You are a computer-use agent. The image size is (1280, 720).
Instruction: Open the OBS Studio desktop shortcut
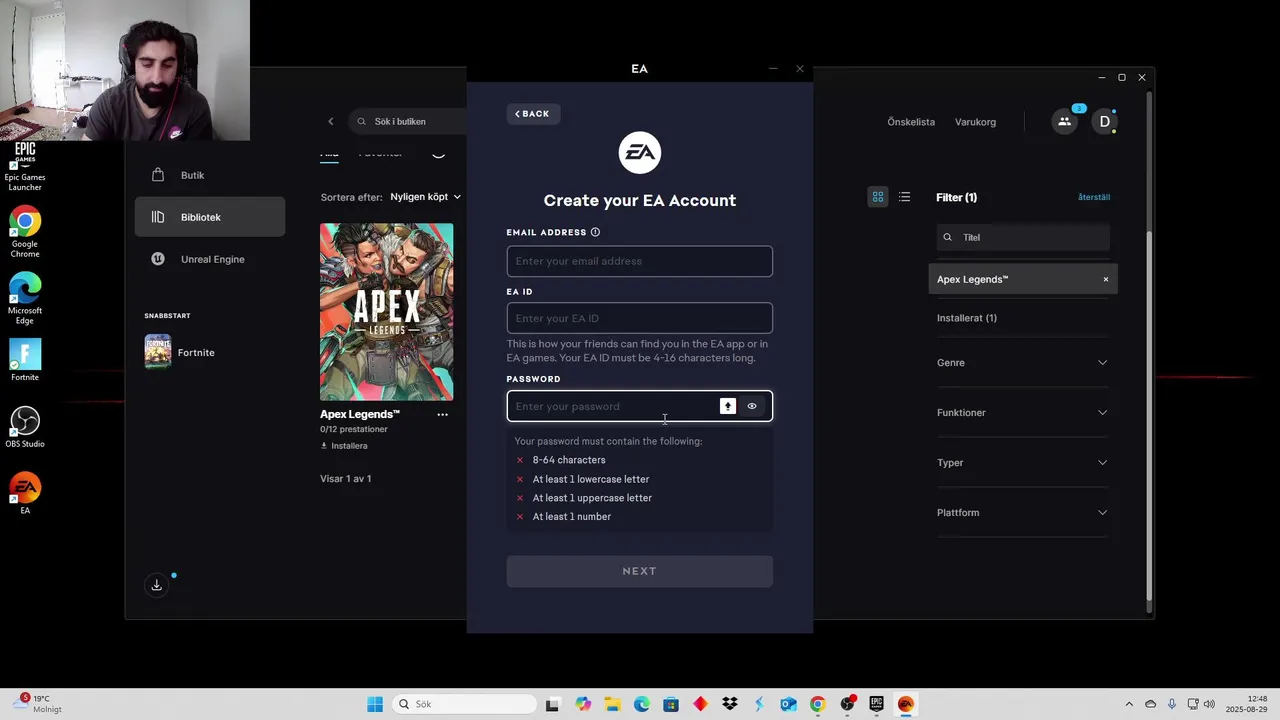click(25, 427)
